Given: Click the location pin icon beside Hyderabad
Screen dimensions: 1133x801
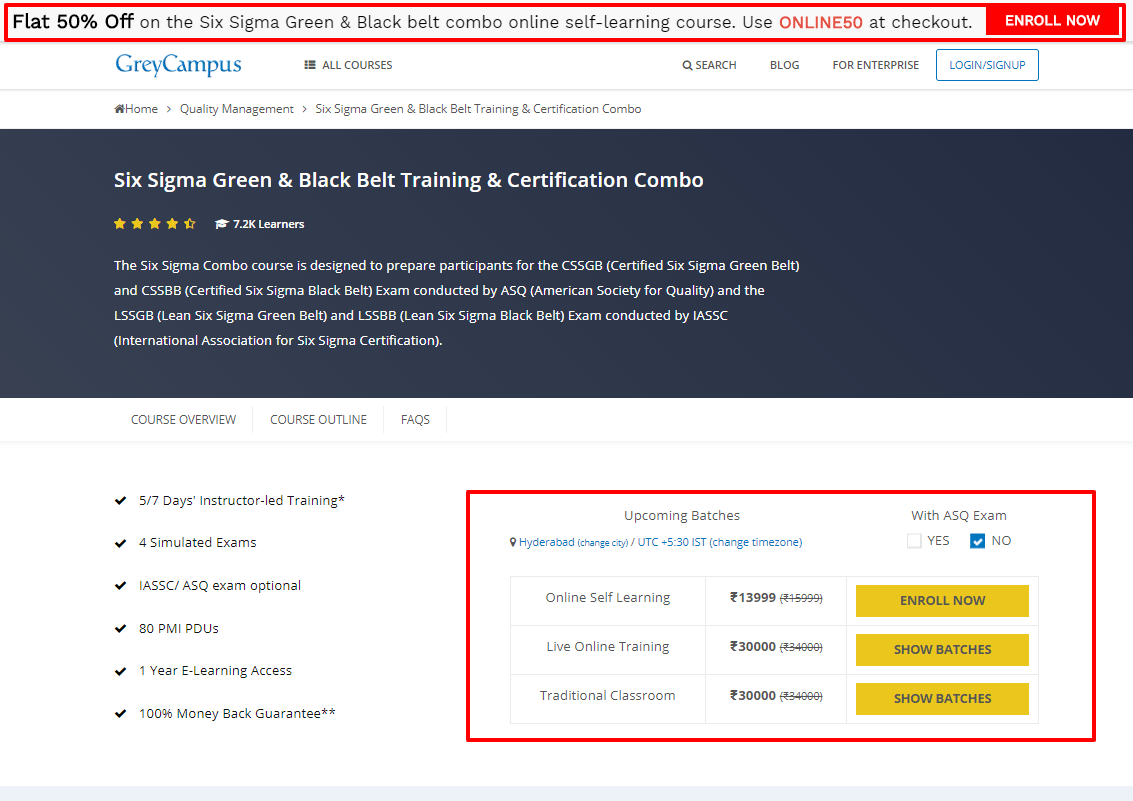Looking at the screenshot, I should click(513, 542).
